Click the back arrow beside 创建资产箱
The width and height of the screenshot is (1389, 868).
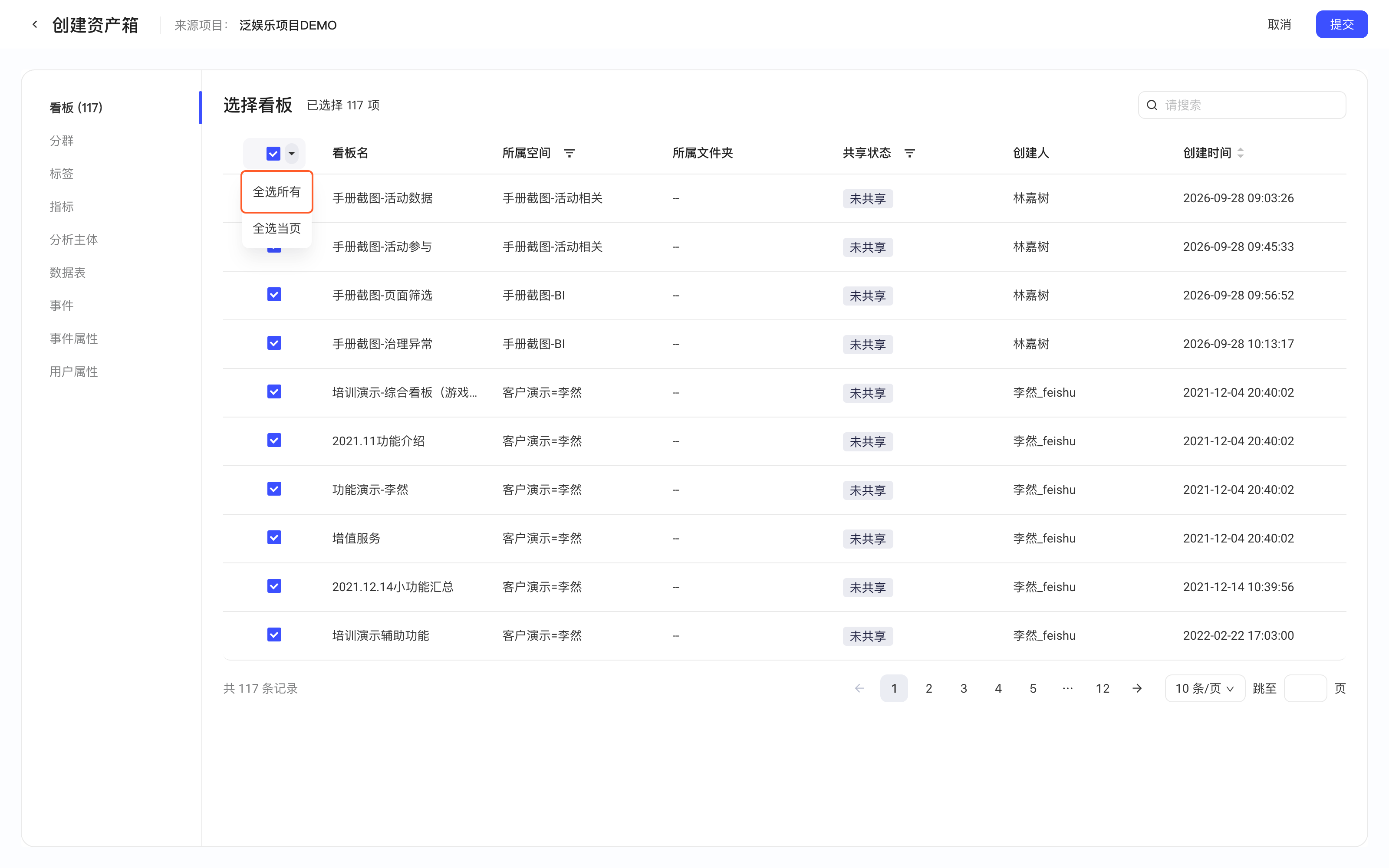pos(35,25)
